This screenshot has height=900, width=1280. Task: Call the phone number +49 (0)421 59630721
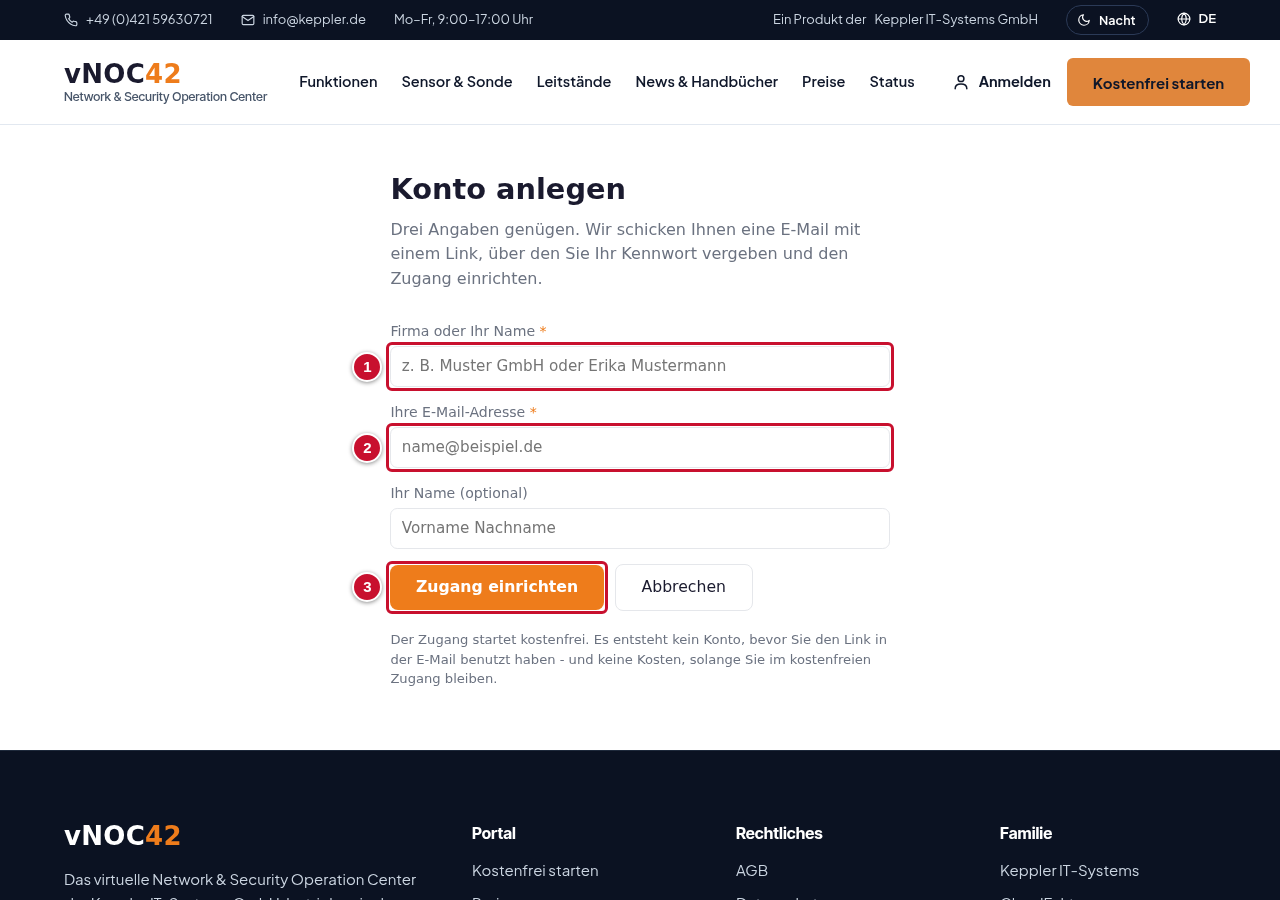coord(149,19)
